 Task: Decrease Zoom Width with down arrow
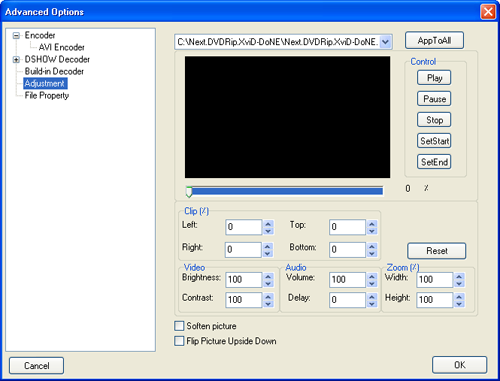coord(459,284)
